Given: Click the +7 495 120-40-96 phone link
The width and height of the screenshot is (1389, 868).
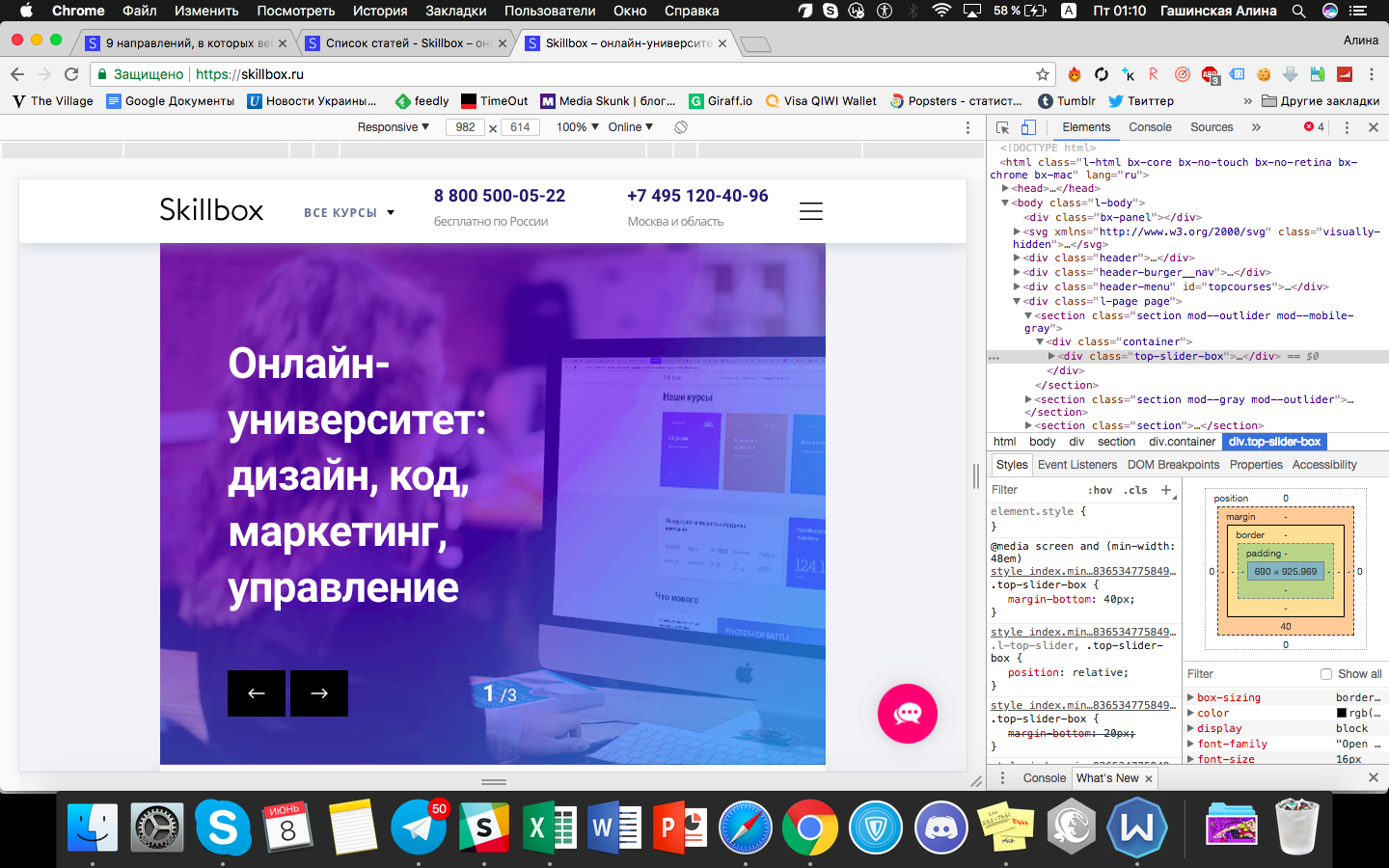Looking at the screenshot, I should click(697, 196).
